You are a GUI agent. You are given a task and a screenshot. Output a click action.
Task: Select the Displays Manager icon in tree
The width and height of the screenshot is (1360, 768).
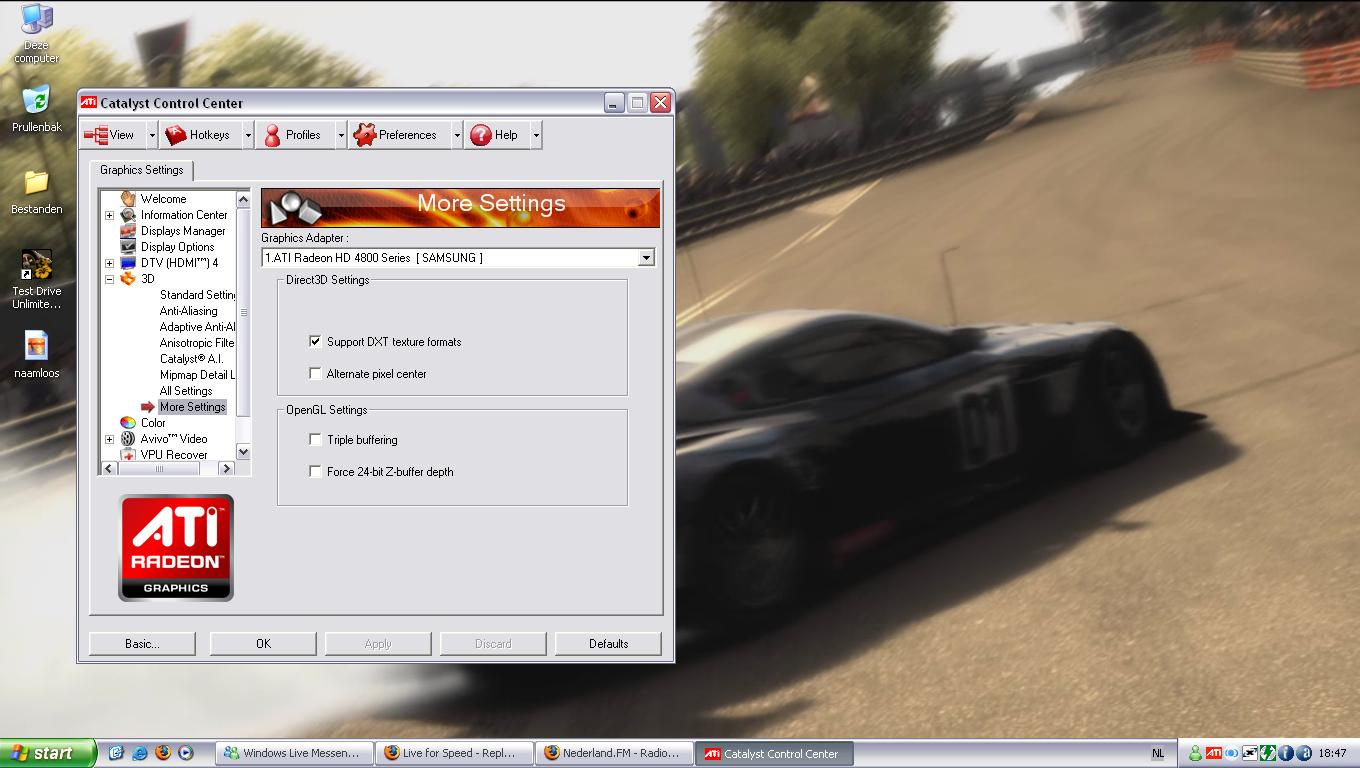128,231
